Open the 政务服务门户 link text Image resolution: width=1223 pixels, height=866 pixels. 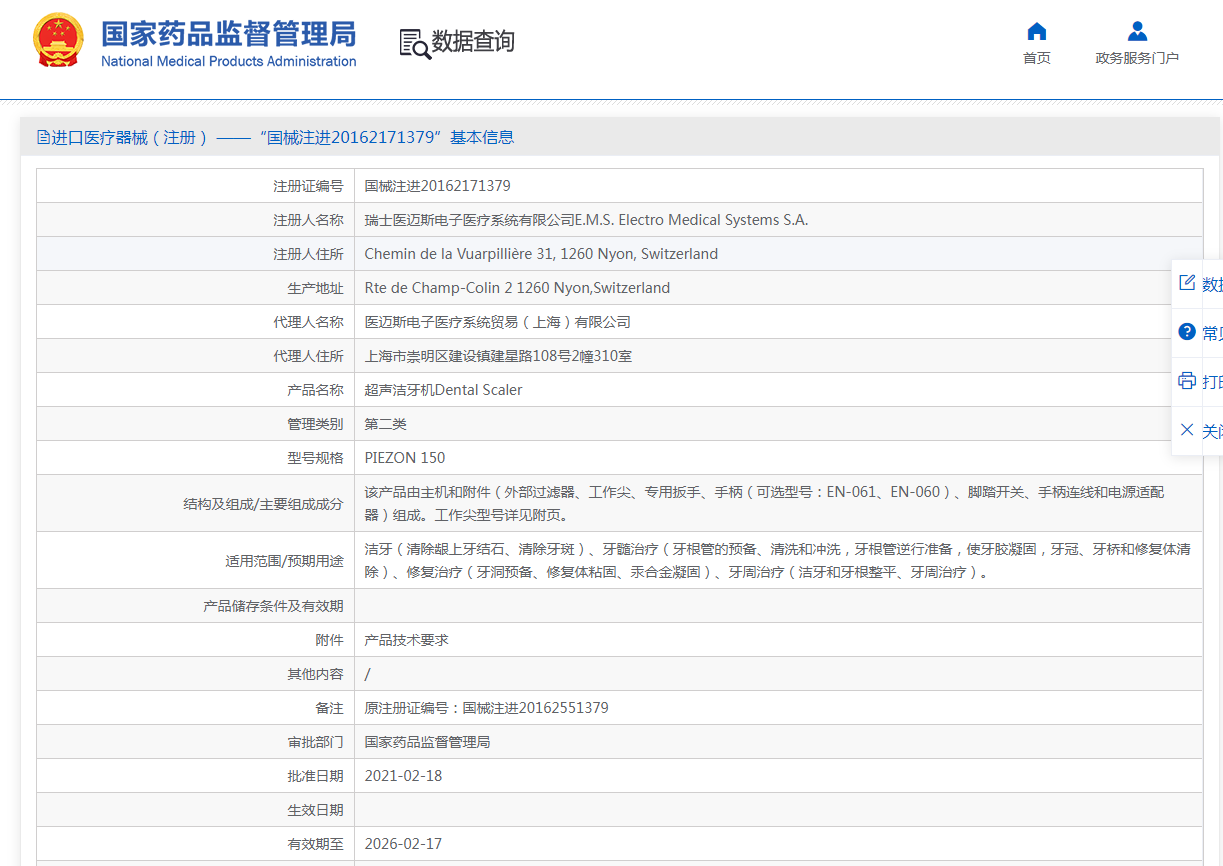1137,58
